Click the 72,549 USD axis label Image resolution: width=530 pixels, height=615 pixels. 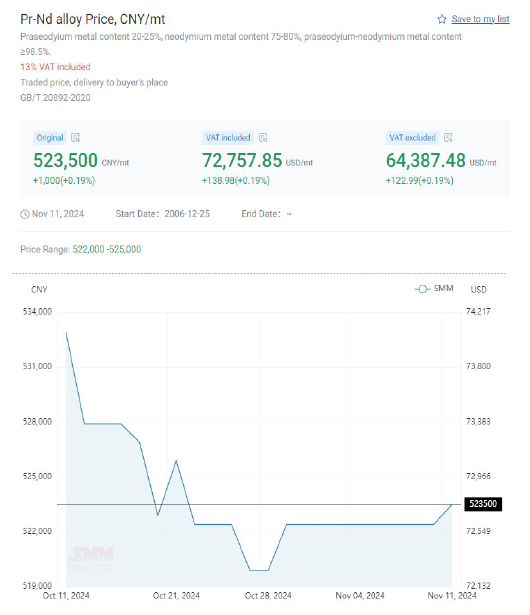pyautogui.click(x=478, y=531)
